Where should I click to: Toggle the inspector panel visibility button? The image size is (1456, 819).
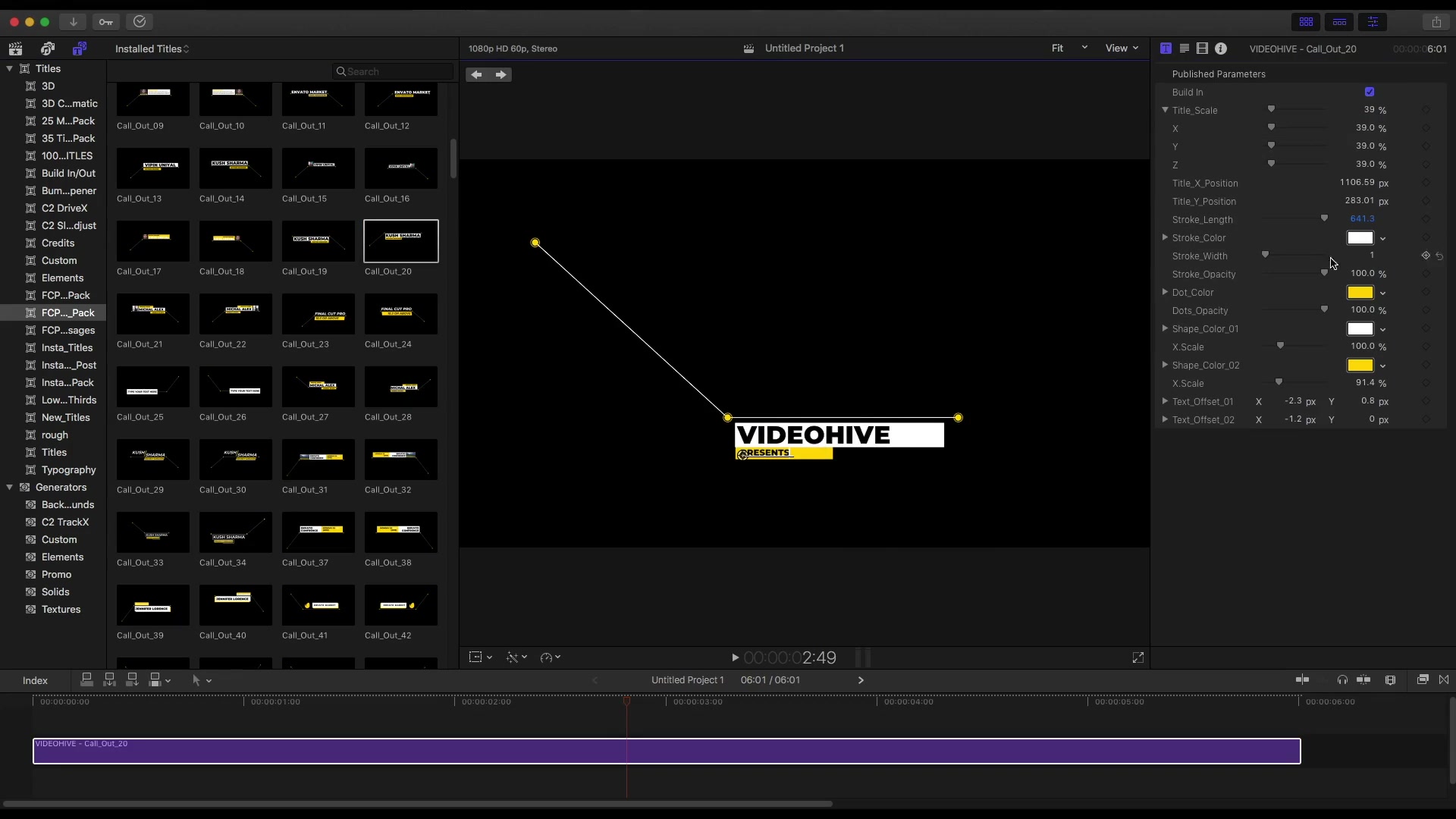[1373, 22]
